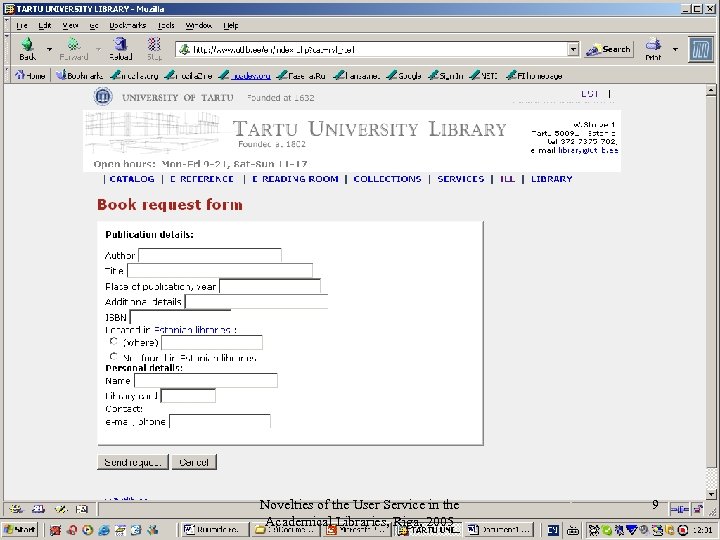
Task: Open Back button history dropdown arrow
Action: pos(49,49)
